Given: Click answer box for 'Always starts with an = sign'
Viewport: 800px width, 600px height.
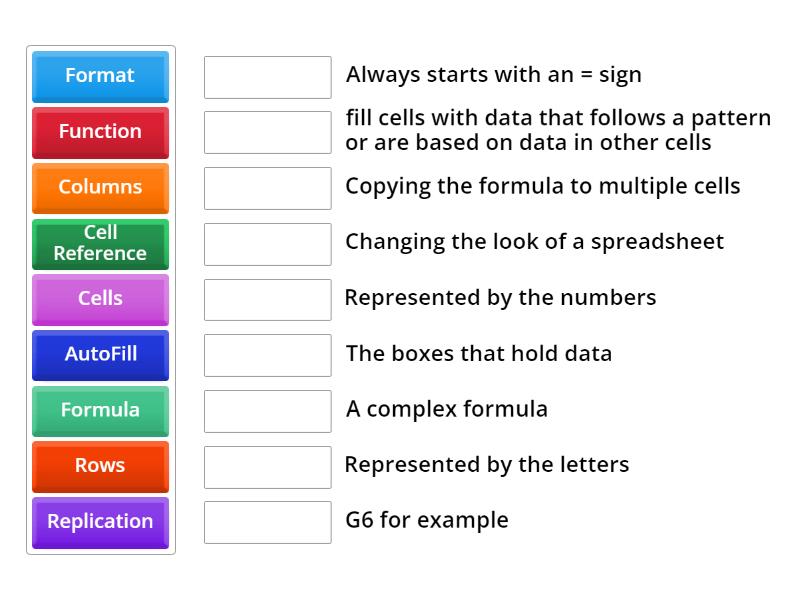Looking at the screenshot, I should (x=267, y=77).
